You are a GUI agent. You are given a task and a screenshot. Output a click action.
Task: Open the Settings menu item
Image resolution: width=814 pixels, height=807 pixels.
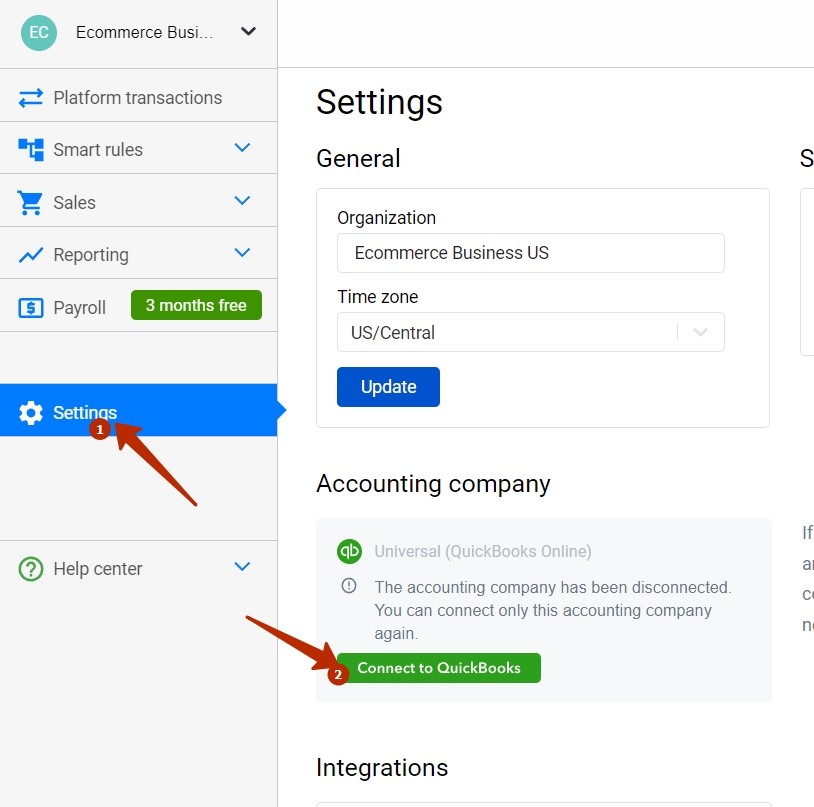138,410
